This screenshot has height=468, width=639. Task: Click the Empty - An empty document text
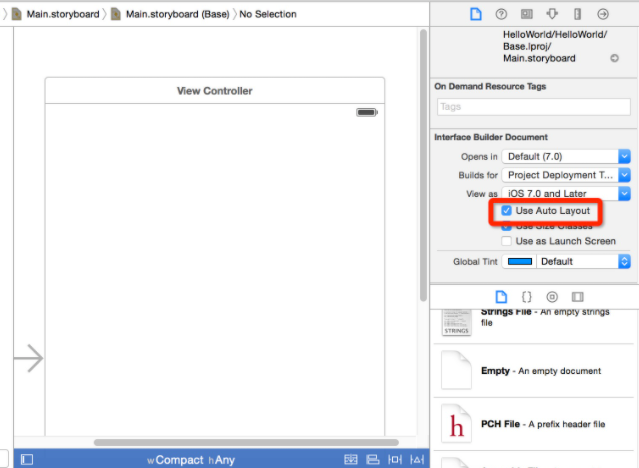(x=541, y=371)
